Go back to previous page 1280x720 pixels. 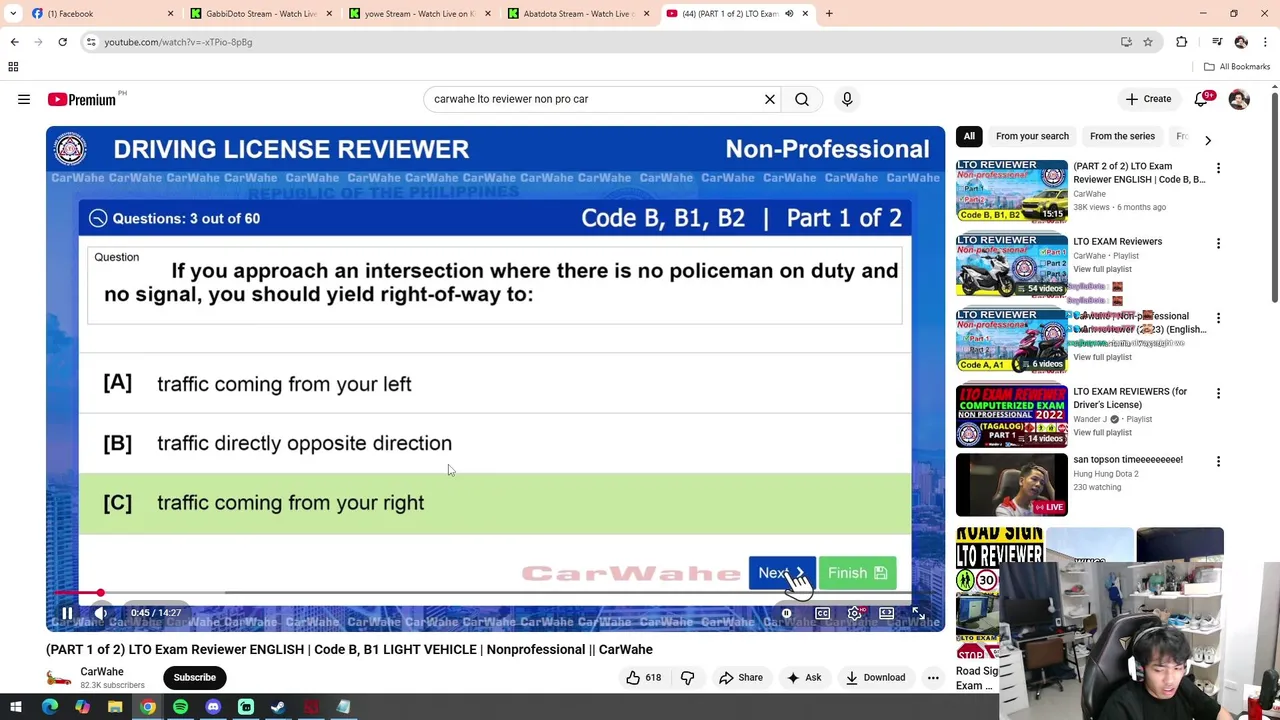[x=14, y=42]
